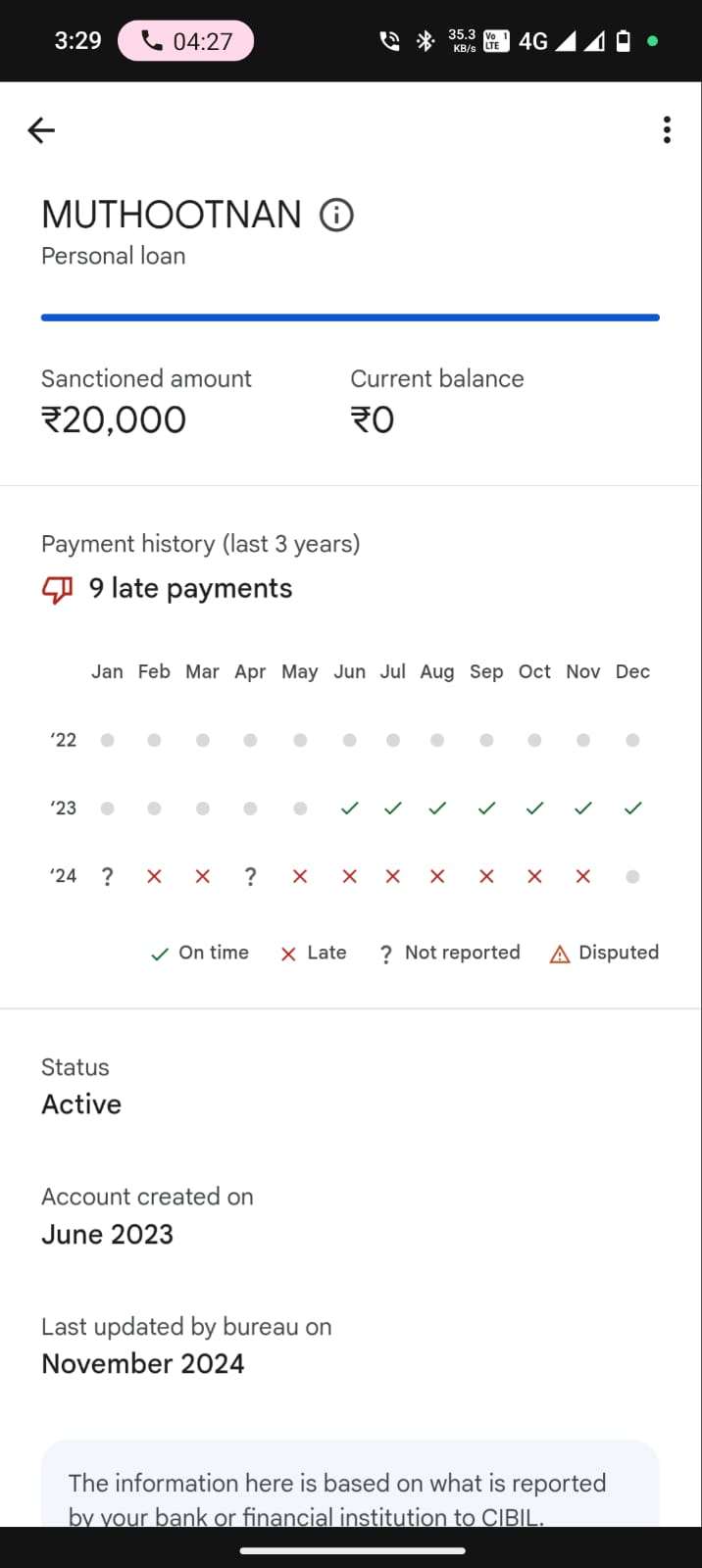Tap the blue loan progress bar
702x1568 pixels.
[x=350, y=318]
